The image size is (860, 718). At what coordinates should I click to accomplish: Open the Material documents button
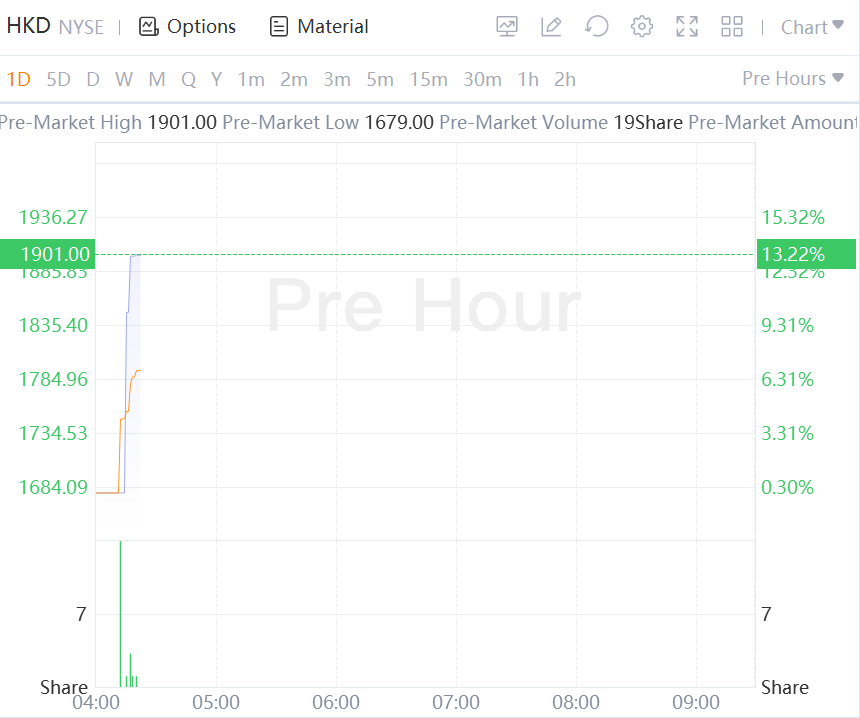(x=320, y=27)
